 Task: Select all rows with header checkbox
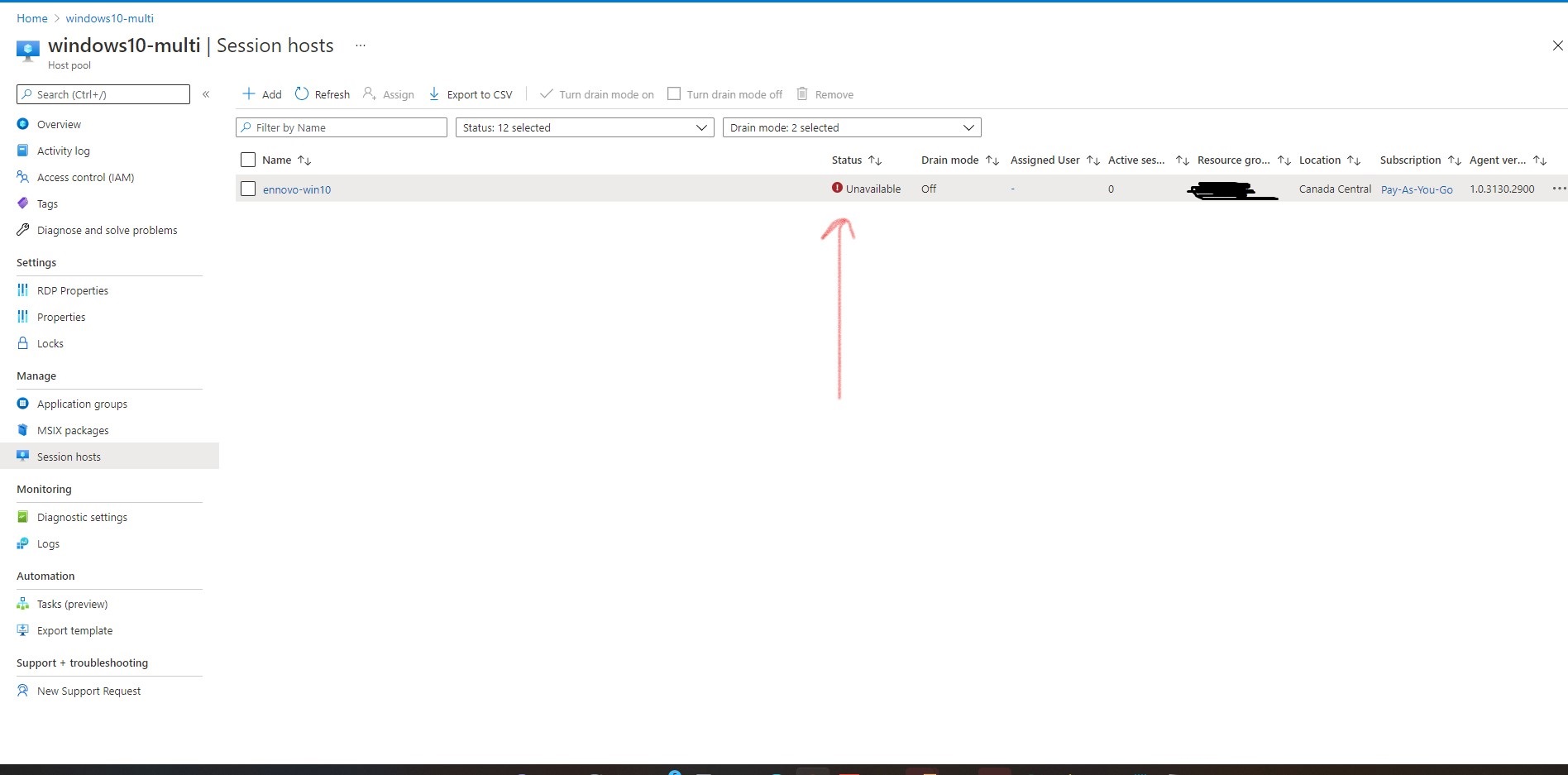[248, 160]
